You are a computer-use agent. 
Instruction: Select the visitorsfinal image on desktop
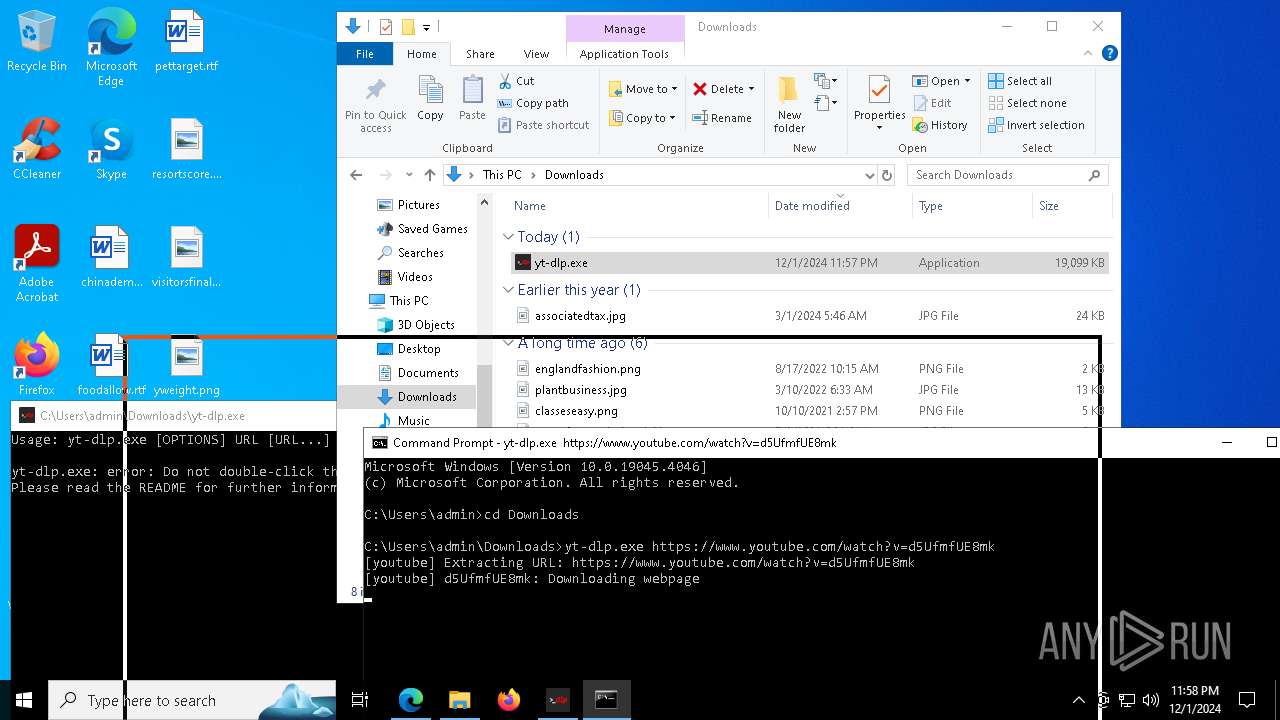[186, 257]
